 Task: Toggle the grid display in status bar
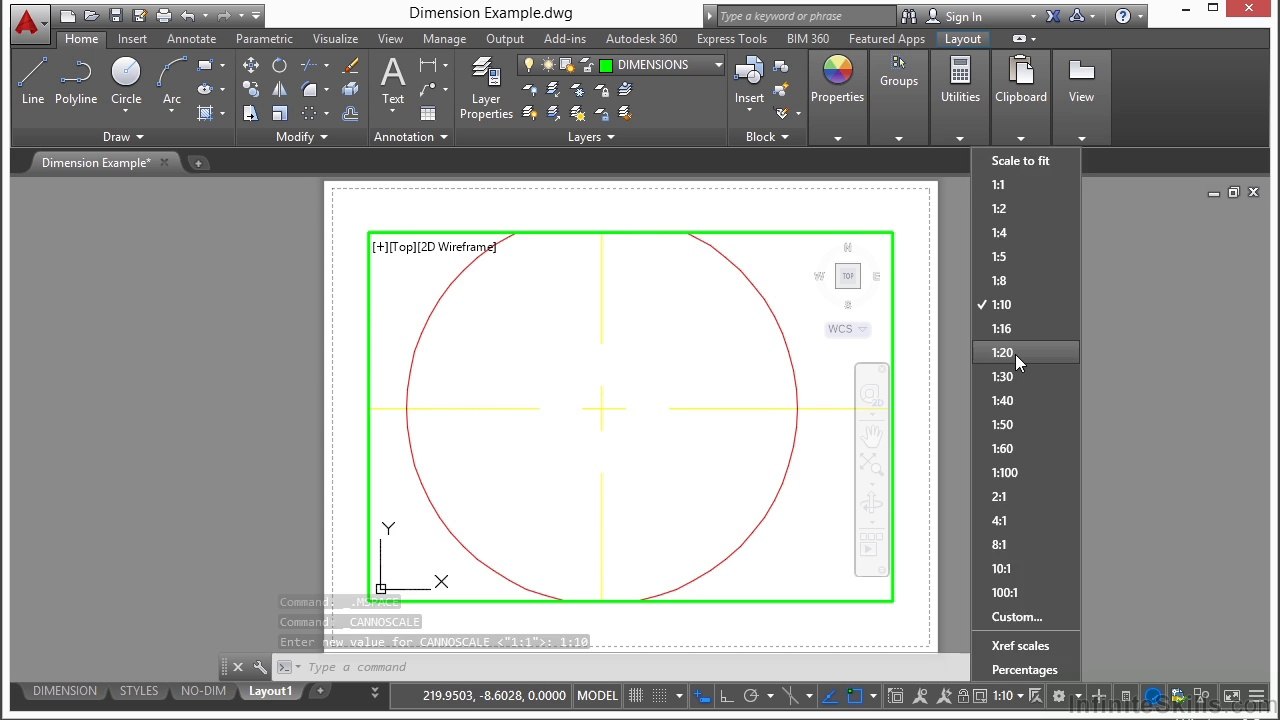[x=636, y=696]
